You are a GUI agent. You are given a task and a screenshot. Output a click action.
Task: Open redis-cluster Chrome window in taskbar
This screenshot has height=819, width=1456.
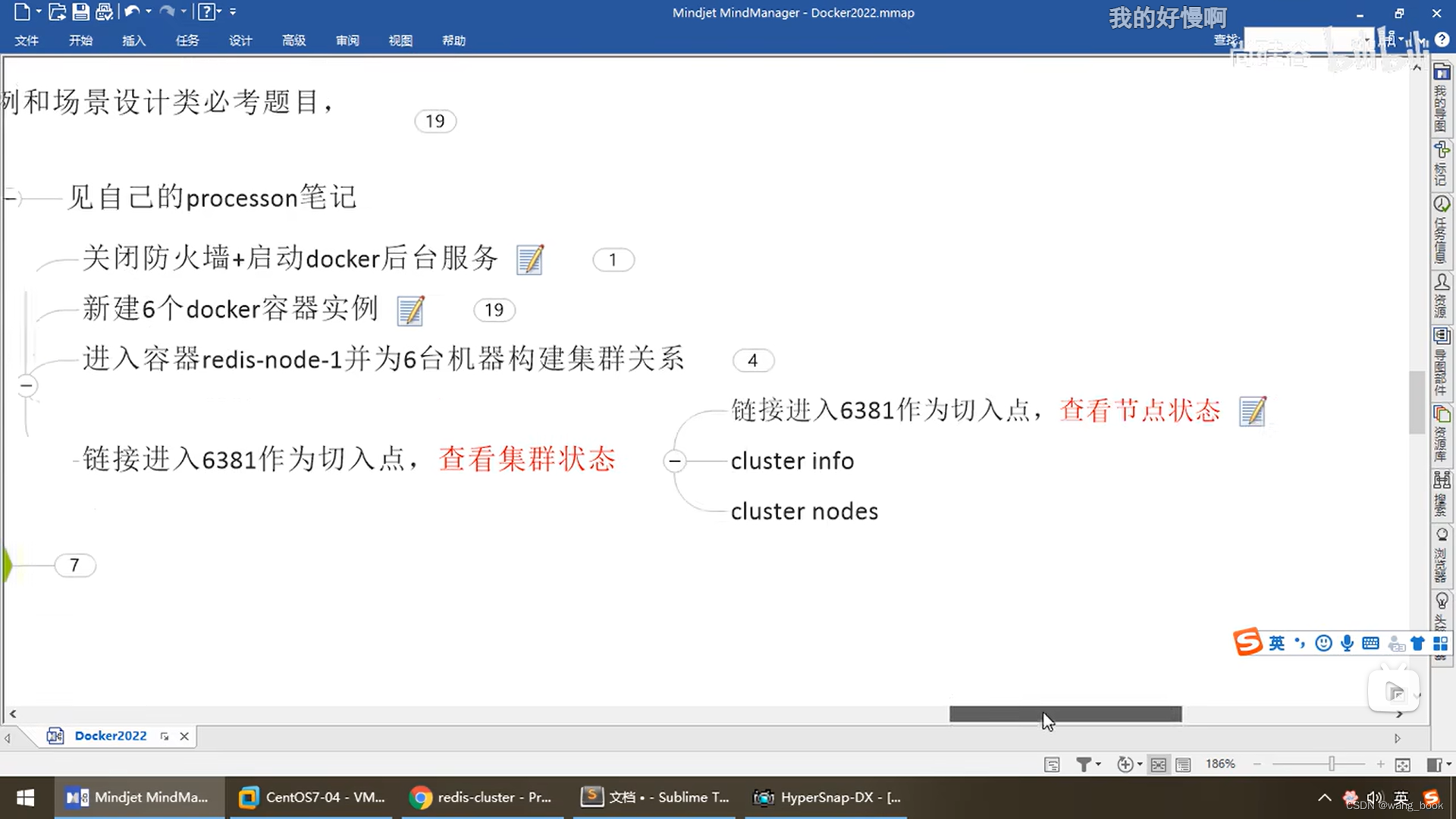click(482, 797)
